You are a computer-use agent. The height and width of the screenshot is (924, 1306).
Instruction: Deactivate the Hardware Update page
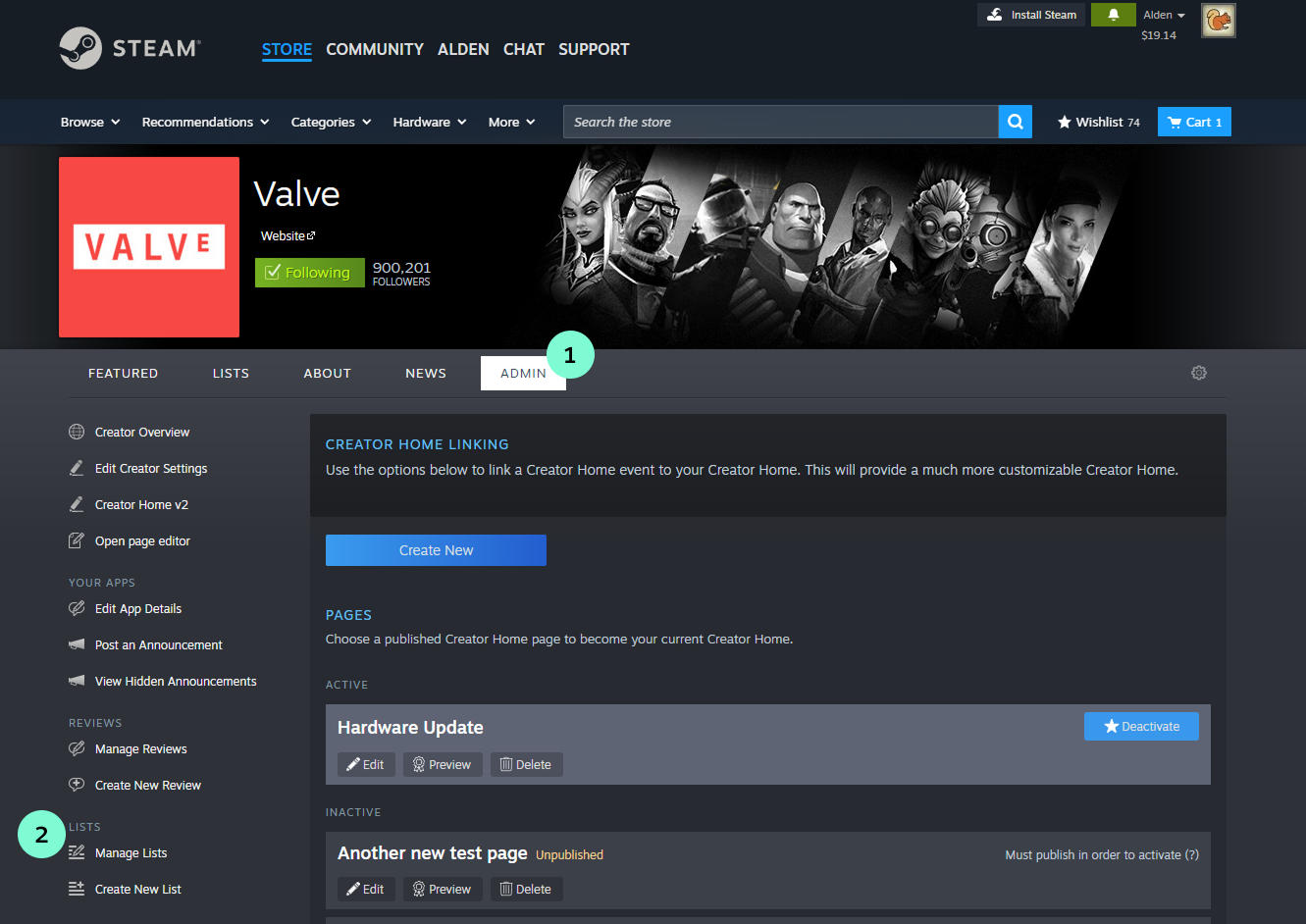(1141, 726)
